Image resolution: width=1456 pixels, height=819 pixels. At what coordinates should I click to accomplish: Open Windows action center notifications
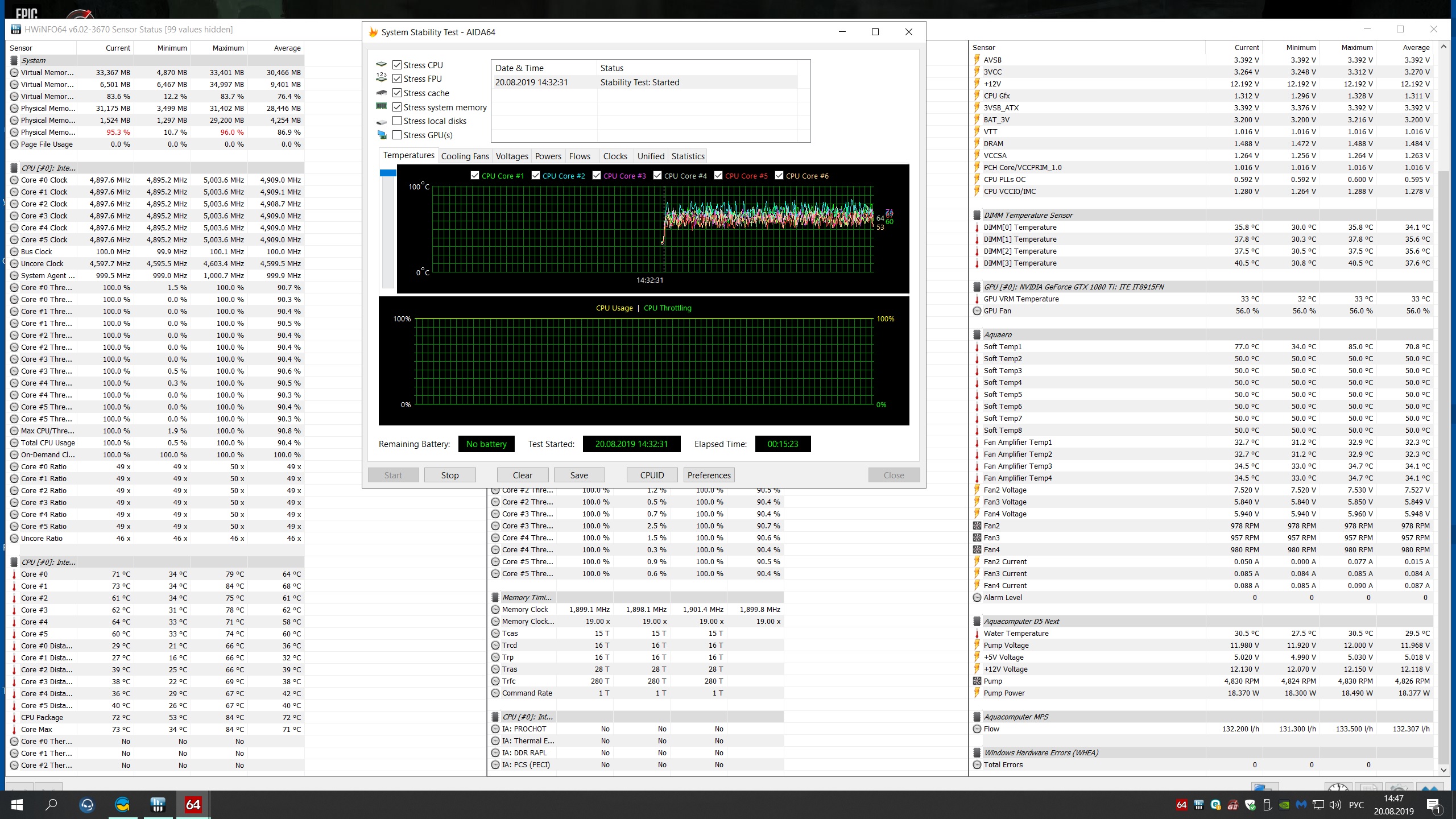pos(1434,805)
